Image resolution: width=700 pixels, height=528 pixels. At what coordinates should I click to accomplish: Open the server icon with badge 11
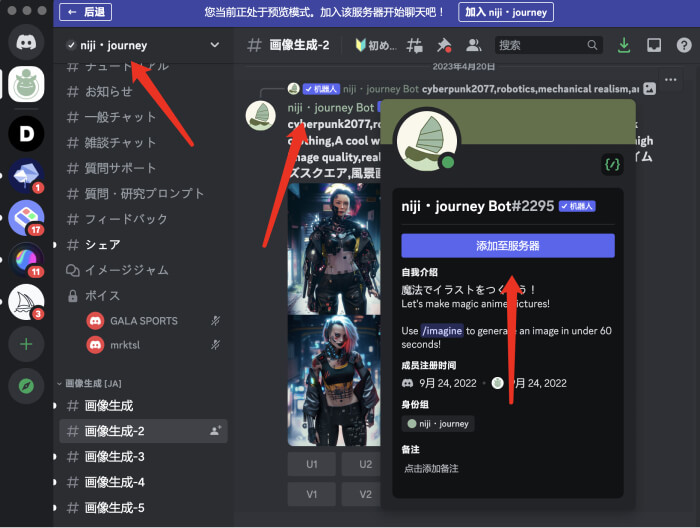pyautogui.click(x=26, y=260)
